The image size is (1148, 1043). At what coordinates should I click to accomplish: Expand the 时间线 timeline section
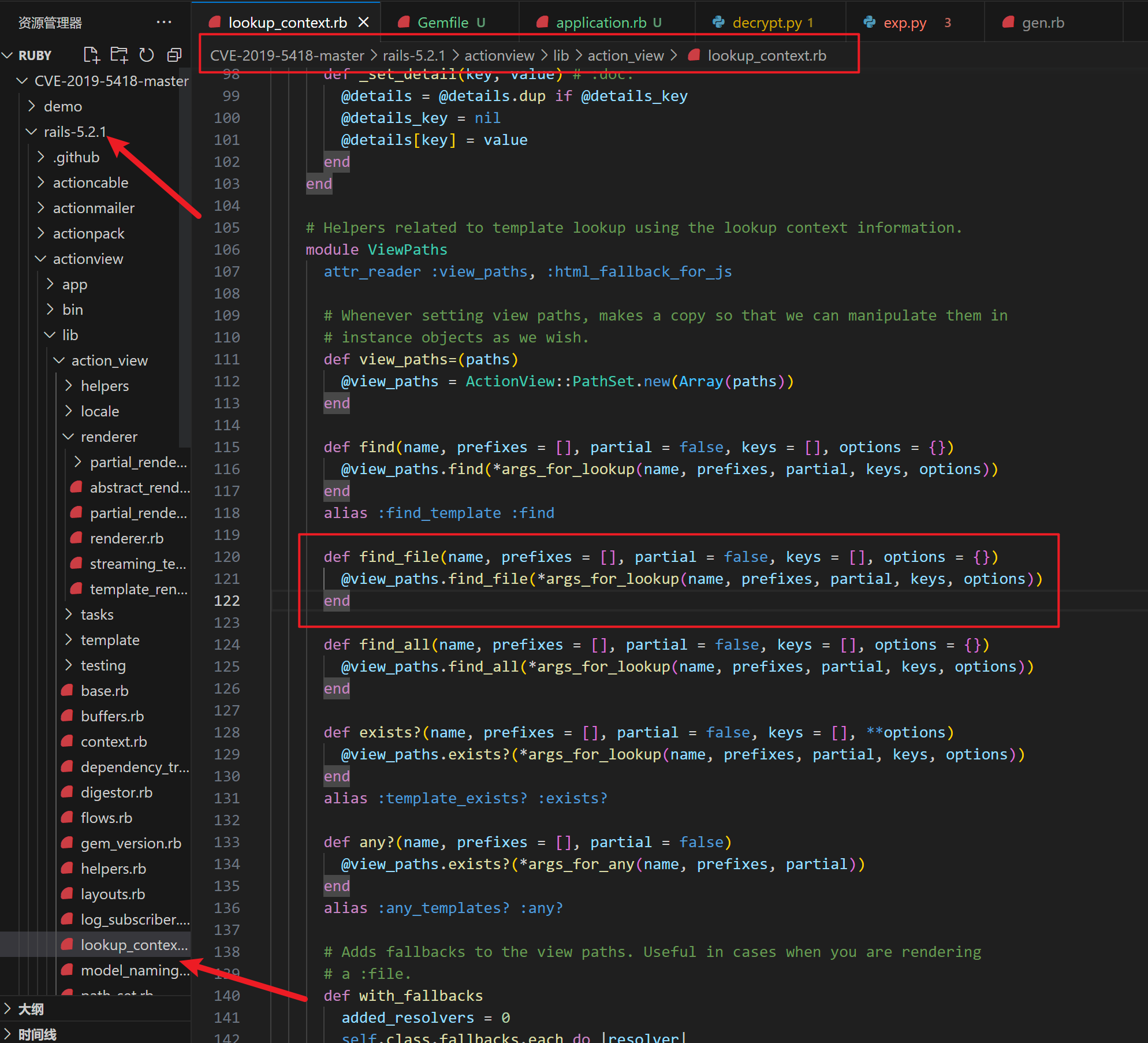click(x=37, y=1034)
